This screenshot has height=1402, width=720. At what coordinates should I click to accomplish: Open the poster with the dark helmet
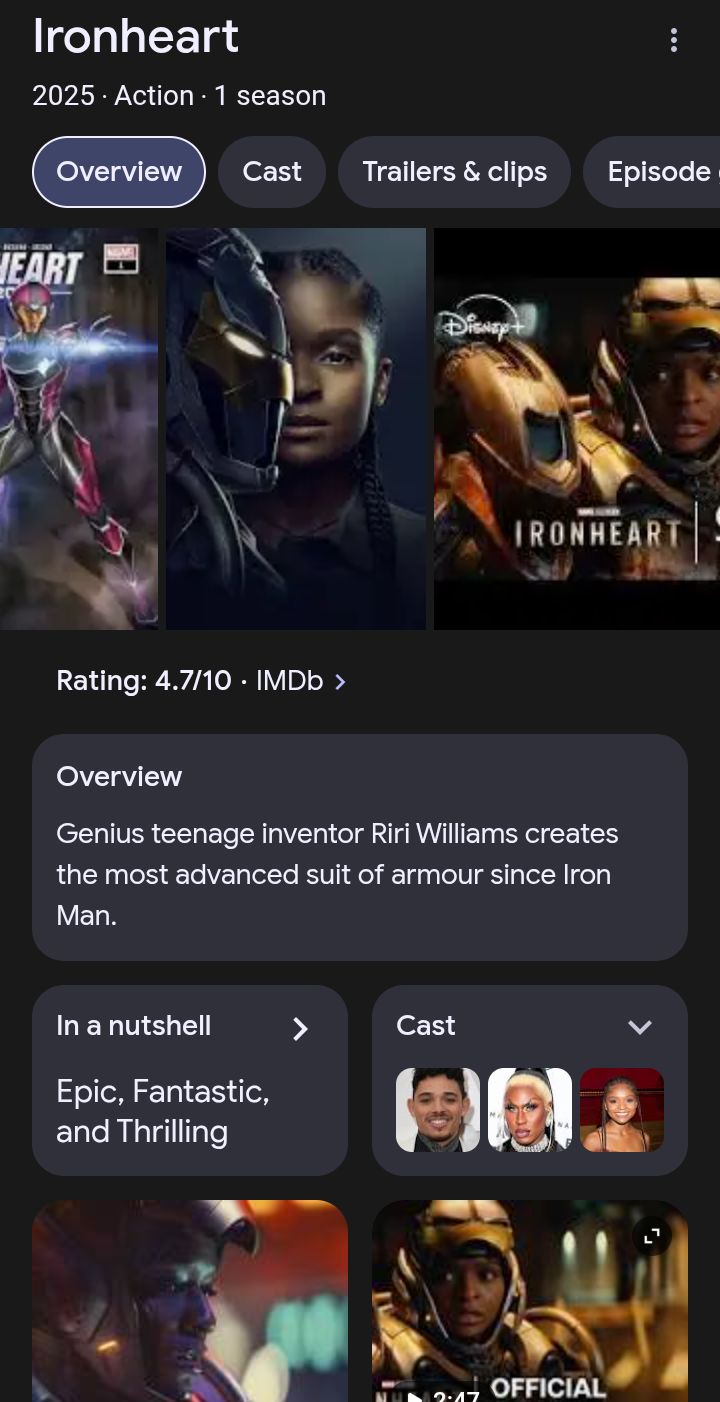tap(296, 429)
